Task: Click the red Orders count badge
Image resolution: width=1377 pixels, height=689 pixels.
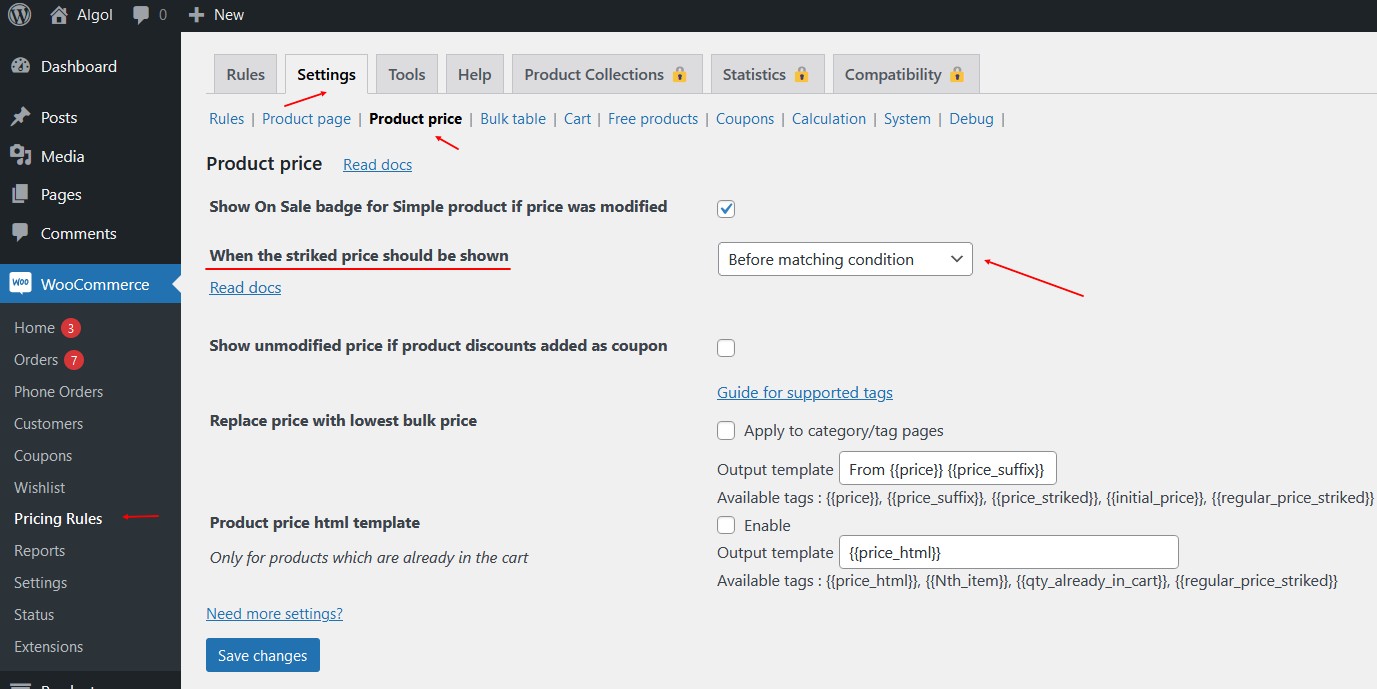Action: [74, 360]
